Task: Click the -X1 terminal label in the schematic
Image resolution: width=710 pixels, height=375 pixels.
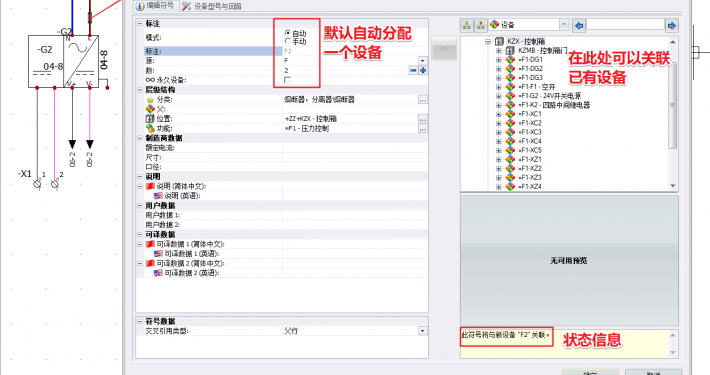Action: pyautogui.click(x=24, y=173)
